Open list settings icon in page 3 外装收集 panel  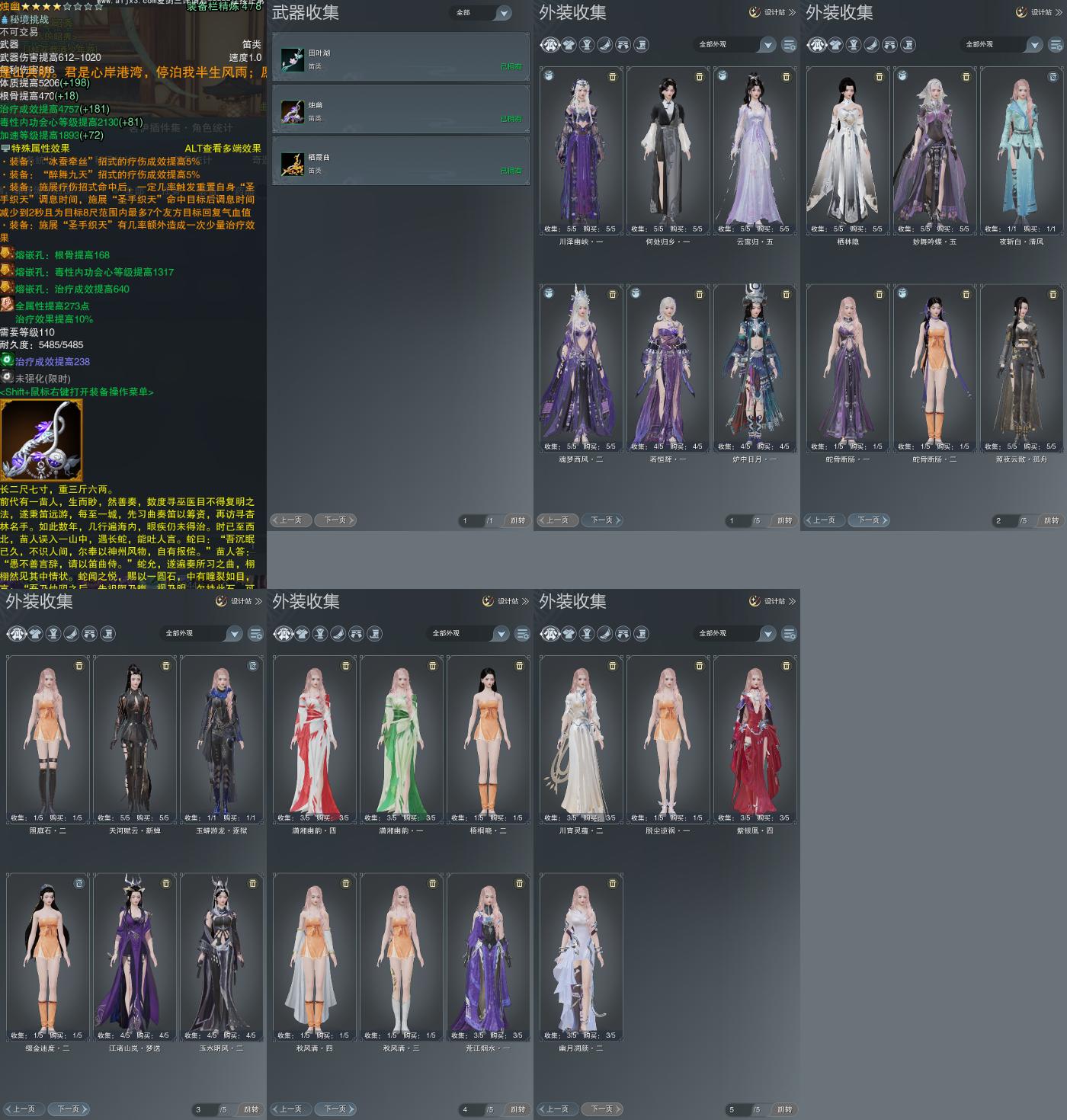pyautogui.click(x=256, y=634)
